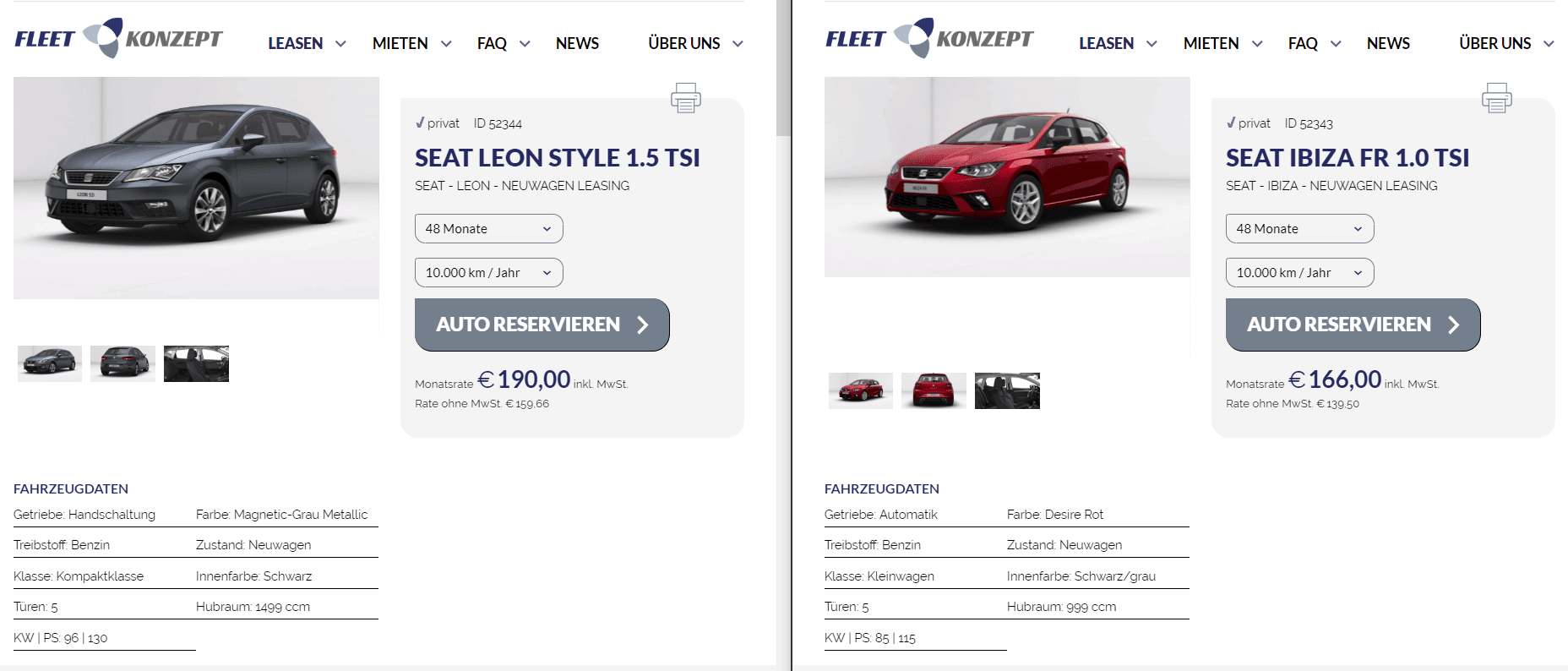Open ÜBER UNS menu in left page

coord(684,43)
